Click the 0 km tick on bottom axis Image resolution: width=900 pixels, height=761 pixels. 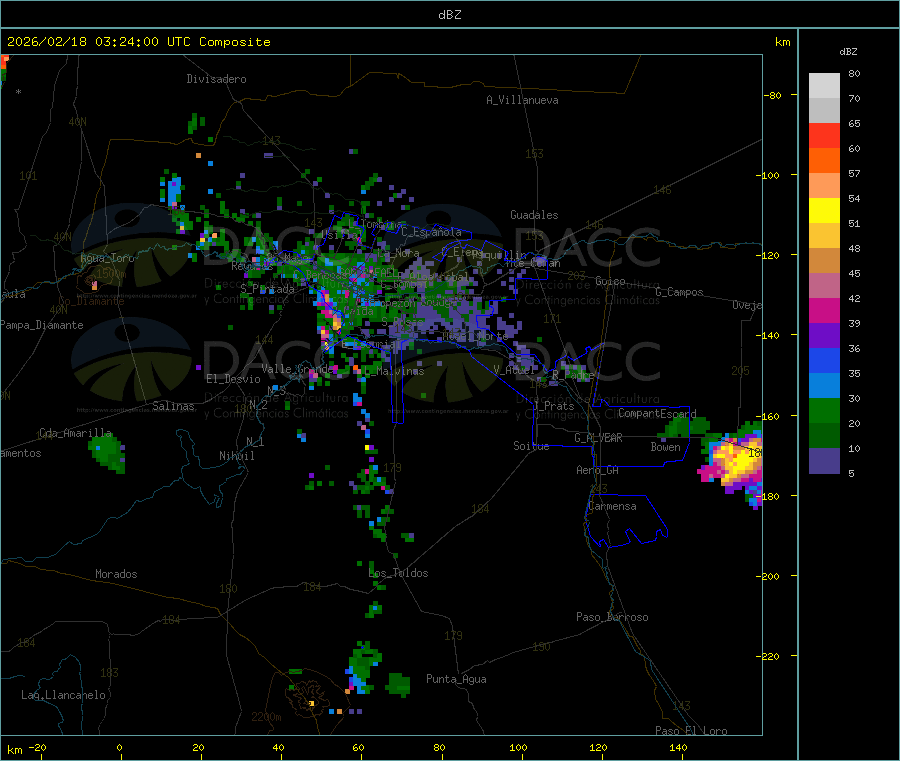(119, 747)
